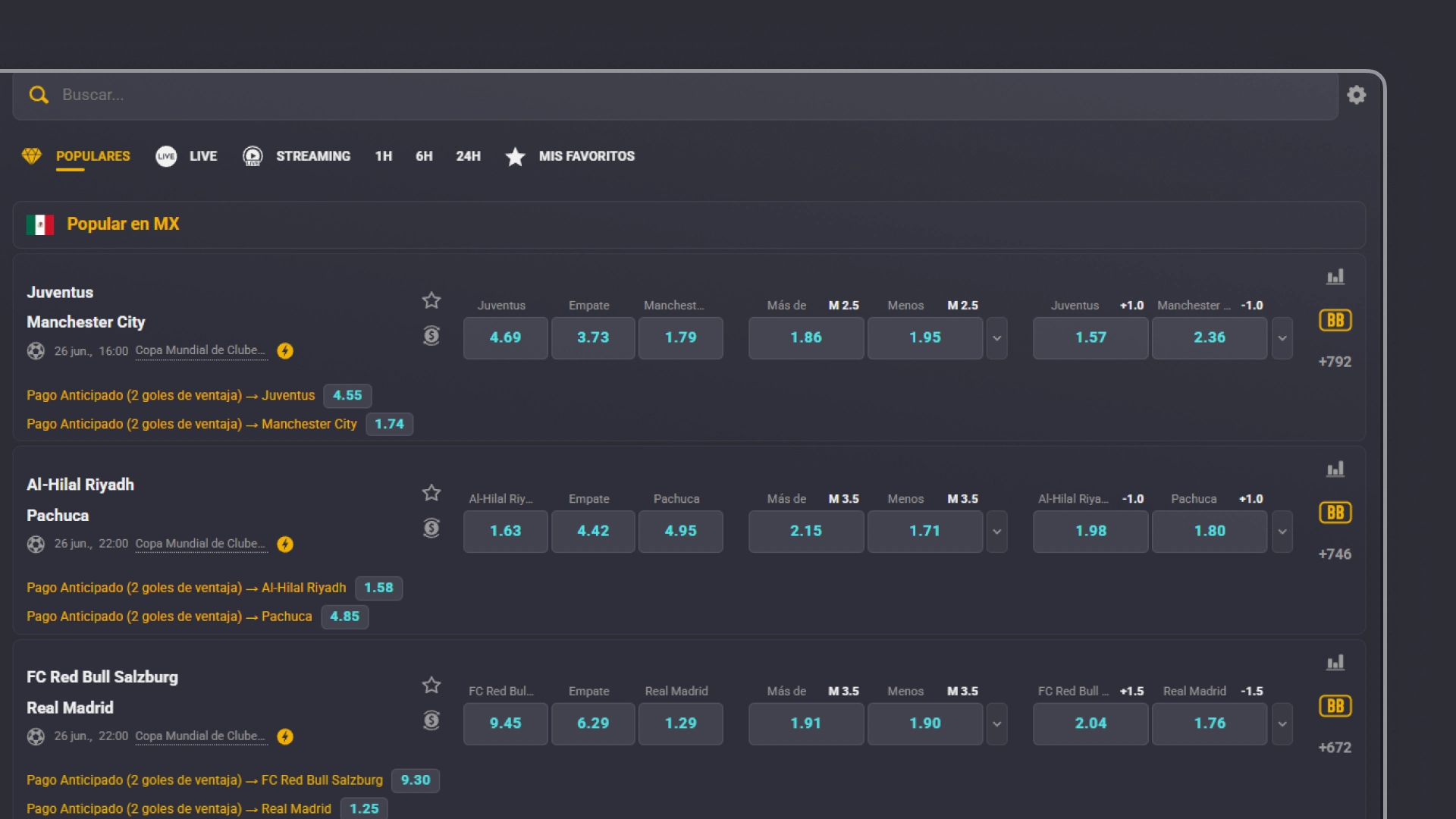The height and width of the screenshot is (819, 1456).
Task: Click lightning bolt icon on Red Bull Salzburg match
Action: tap(285, 737)
